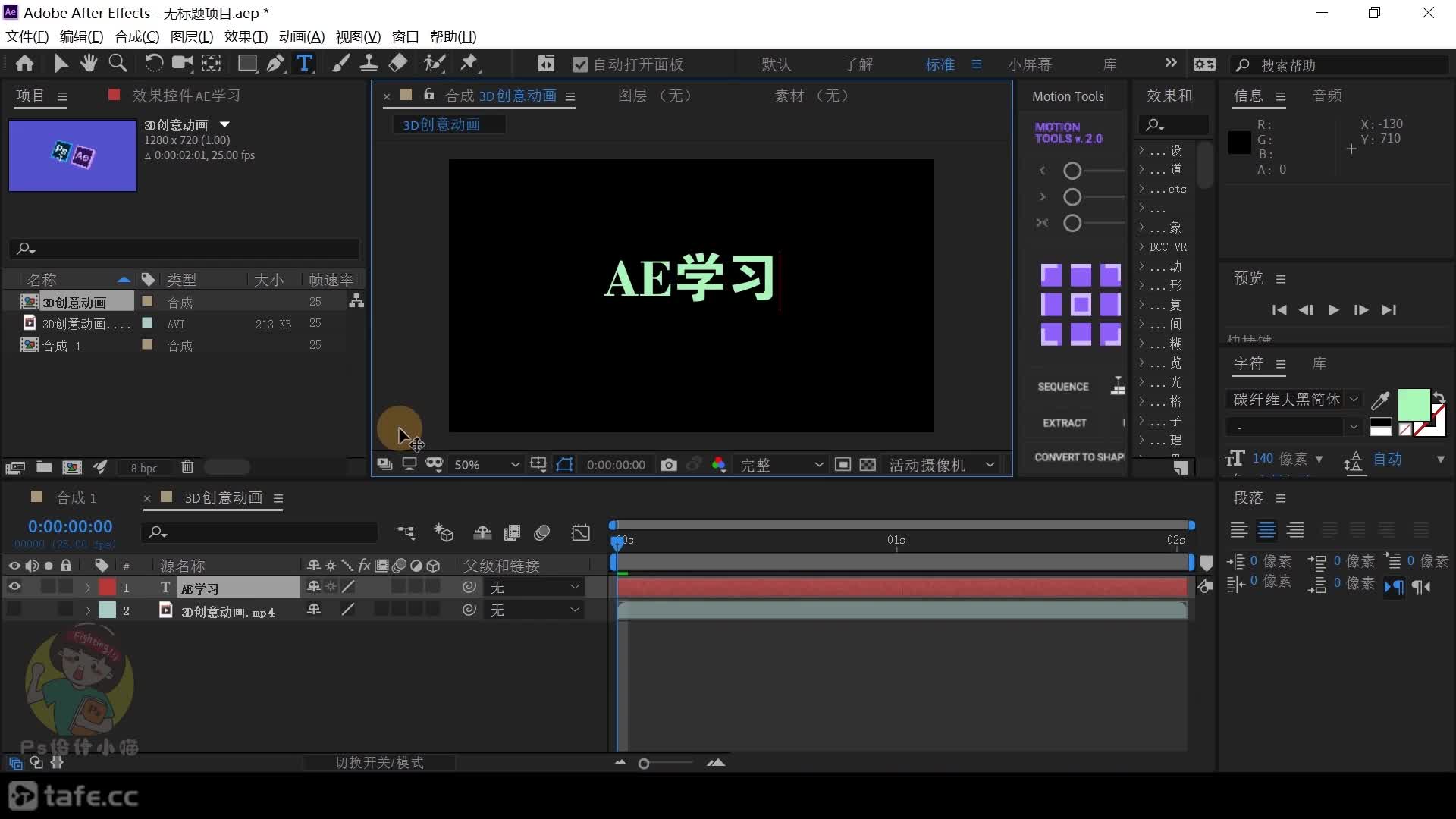Click the SEQUENCE button in Motion Tools
The width and height of the screenshot is (1456, 819).
(1062, 387)
